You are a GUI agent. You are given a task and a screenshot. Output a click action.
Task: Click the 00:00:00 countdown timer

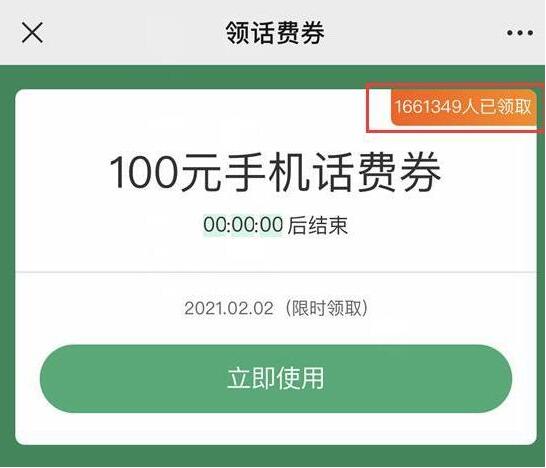(x=243, y=224)
